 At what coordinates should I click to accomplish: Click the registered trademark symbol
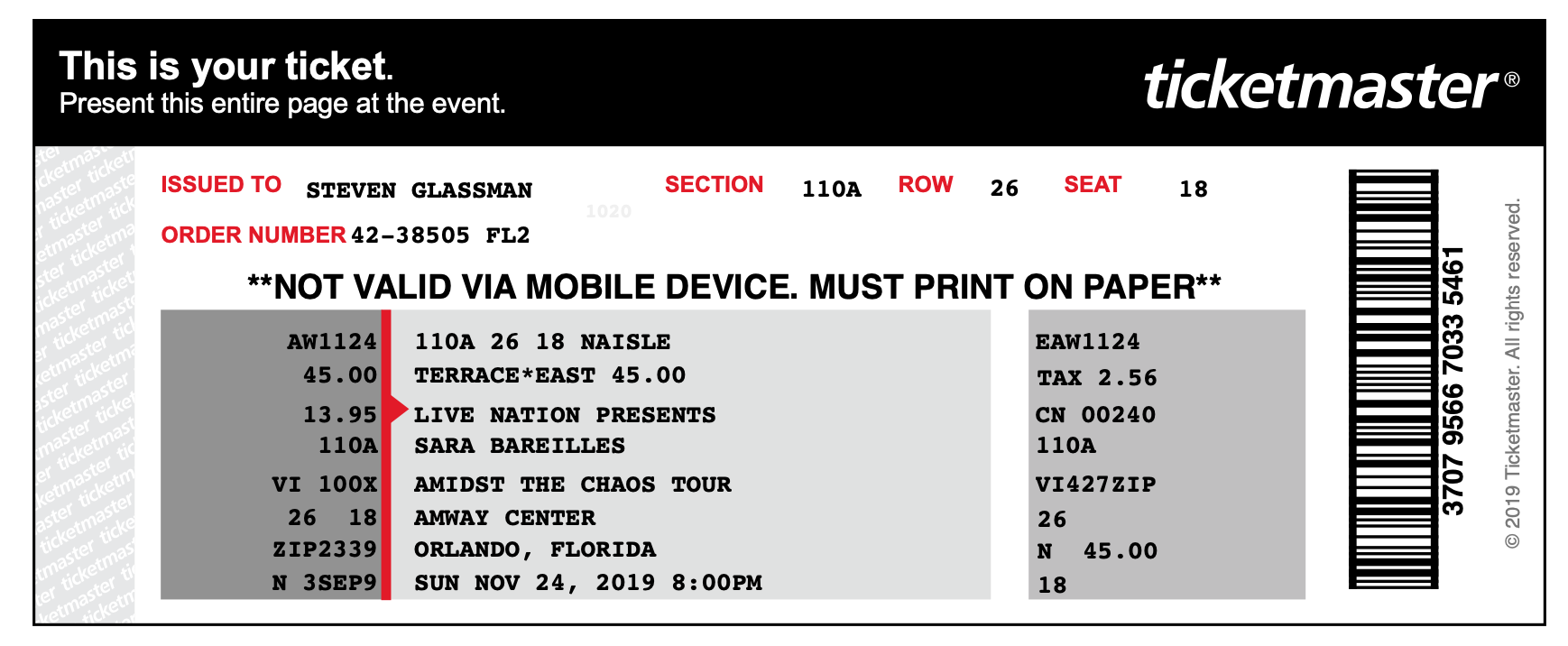pos(1512,79)
